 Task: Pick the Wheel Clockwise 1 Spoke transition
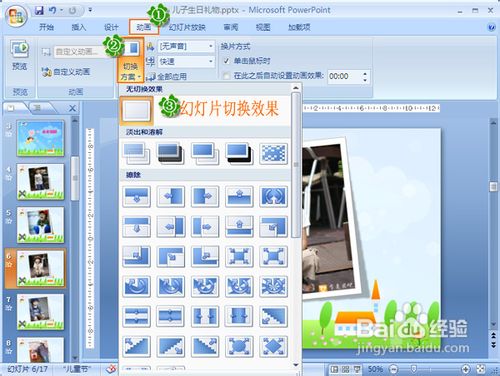(136, 286)
